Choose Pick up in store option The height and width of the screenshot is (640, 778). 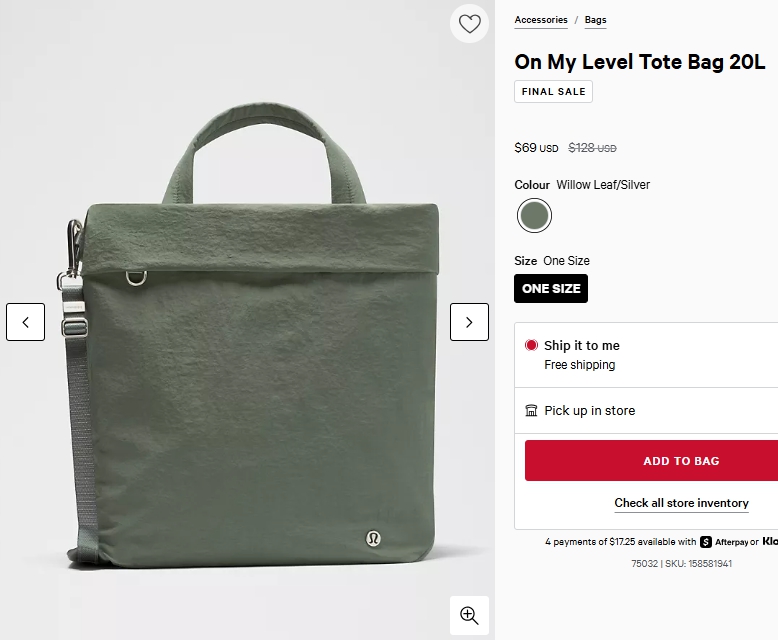tap(589, 411)
